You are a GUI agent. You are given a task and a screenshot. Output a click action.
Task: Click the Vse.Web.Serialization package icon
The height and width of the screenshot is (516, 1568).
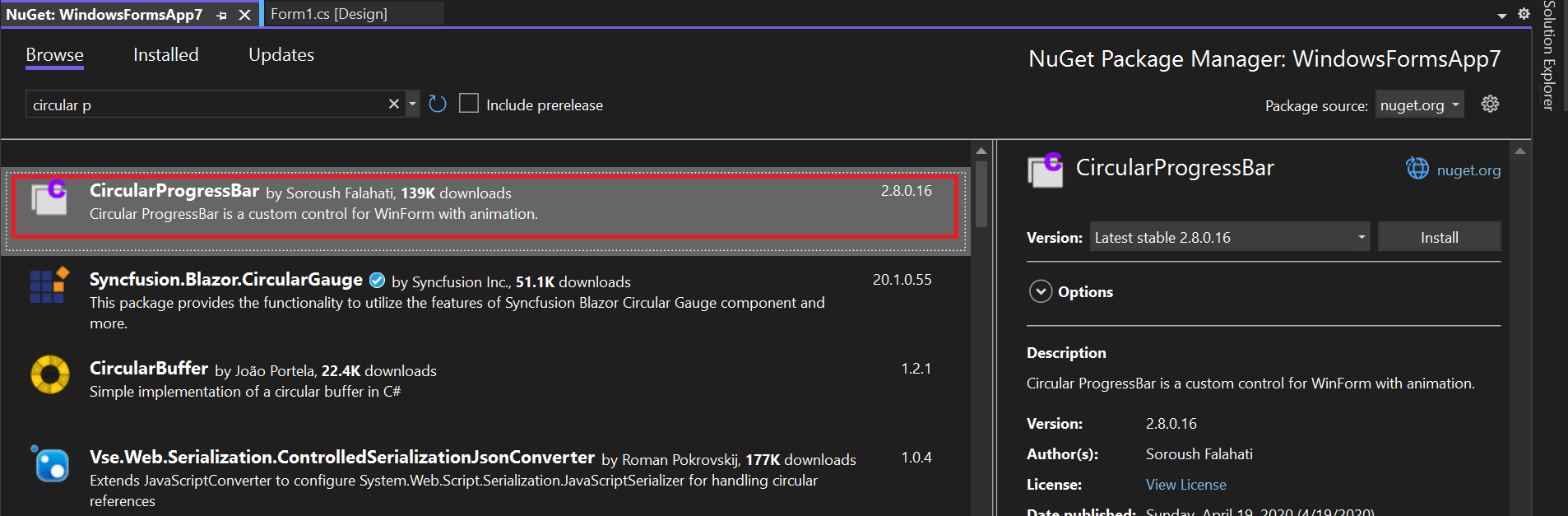(x=49, y=465)
